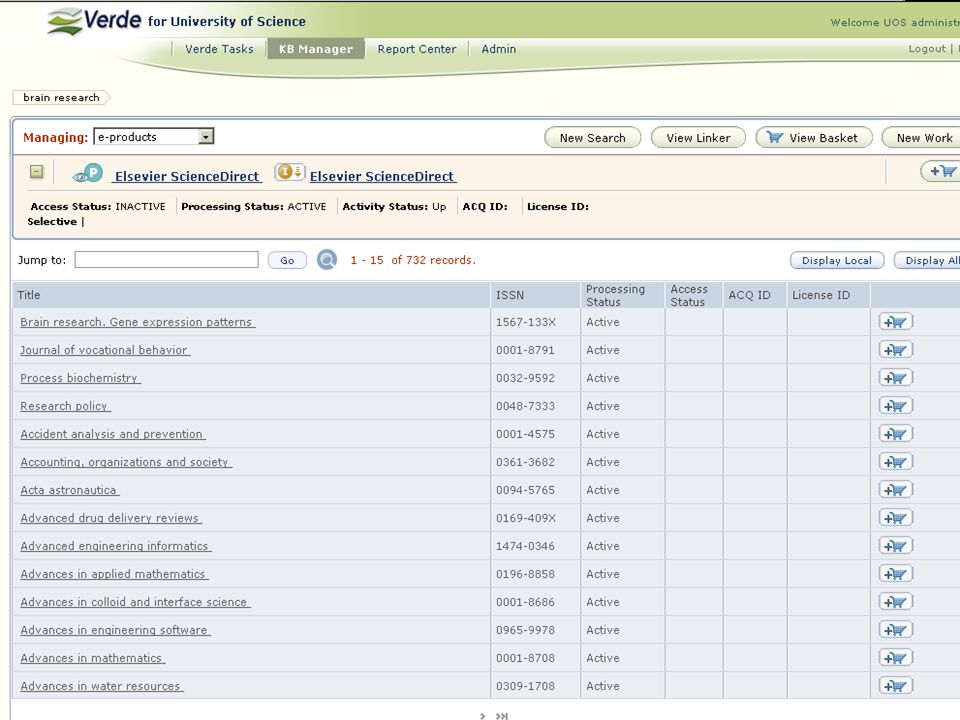Open Brain research. Gene expression patterns title
Screen dimensions: 960x720
137,322
